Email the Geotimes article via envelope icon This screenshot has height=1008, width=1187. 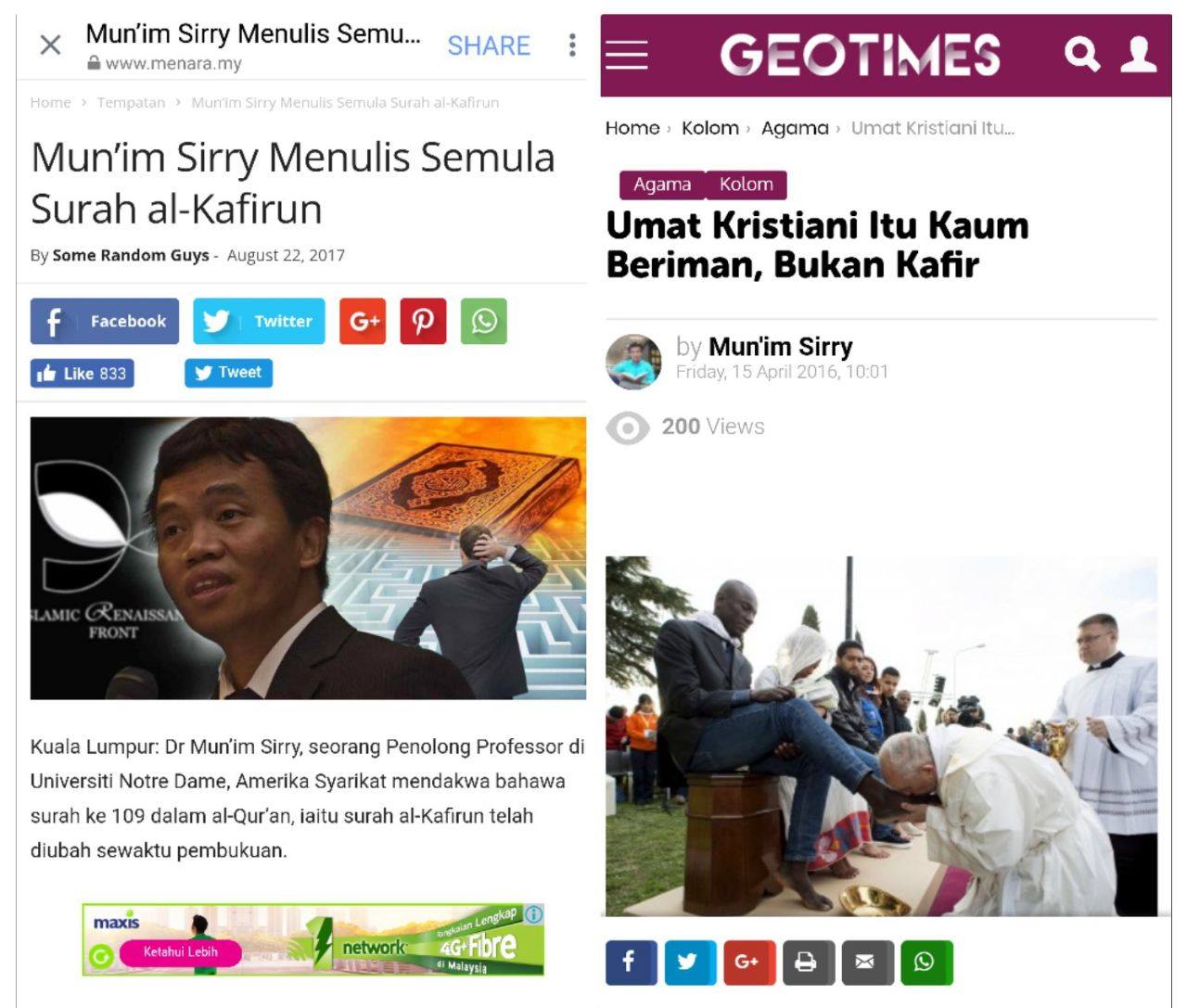point(865,962)
